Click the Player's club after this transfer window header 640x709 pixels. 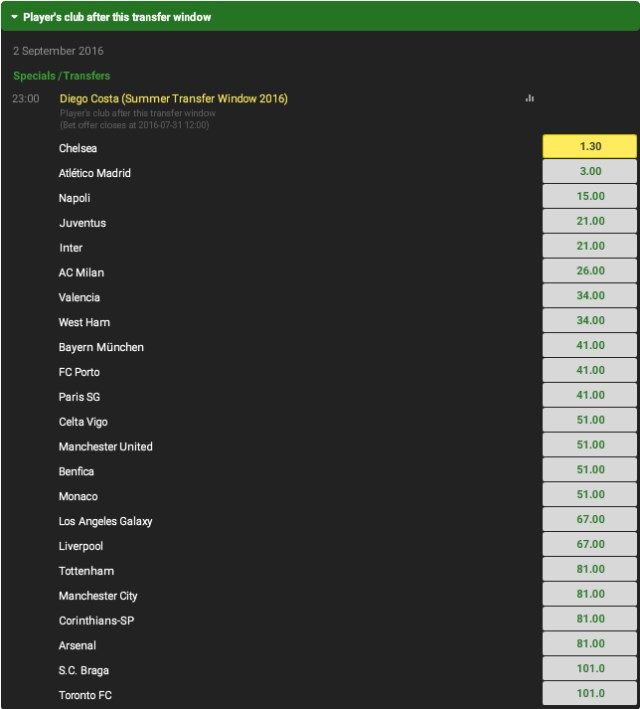320,17
